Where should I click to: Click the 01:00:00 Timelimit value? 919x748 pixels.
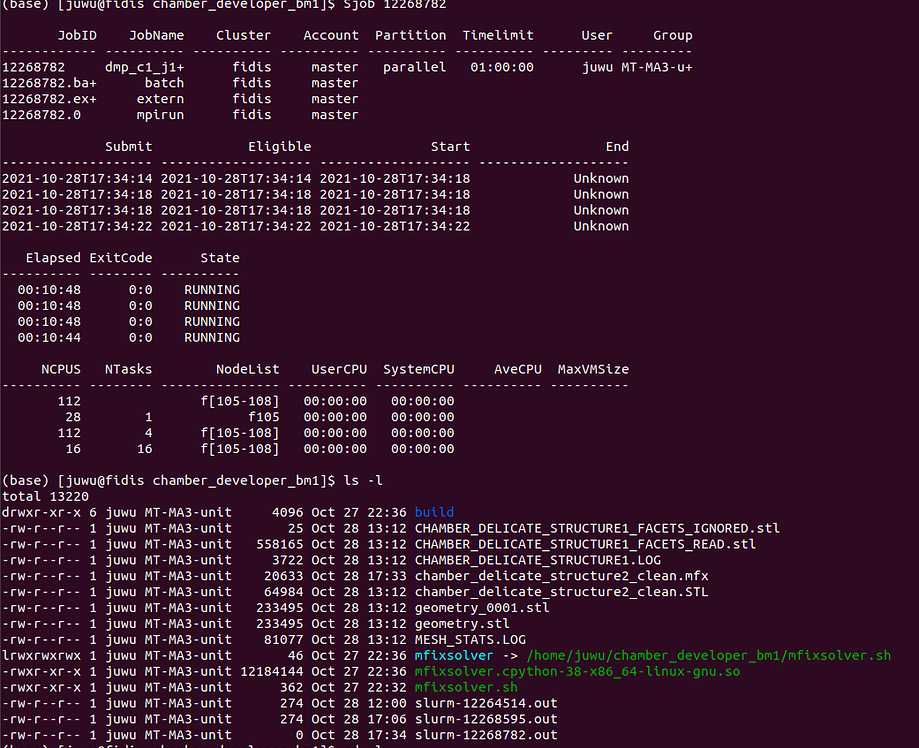point(496,66)
